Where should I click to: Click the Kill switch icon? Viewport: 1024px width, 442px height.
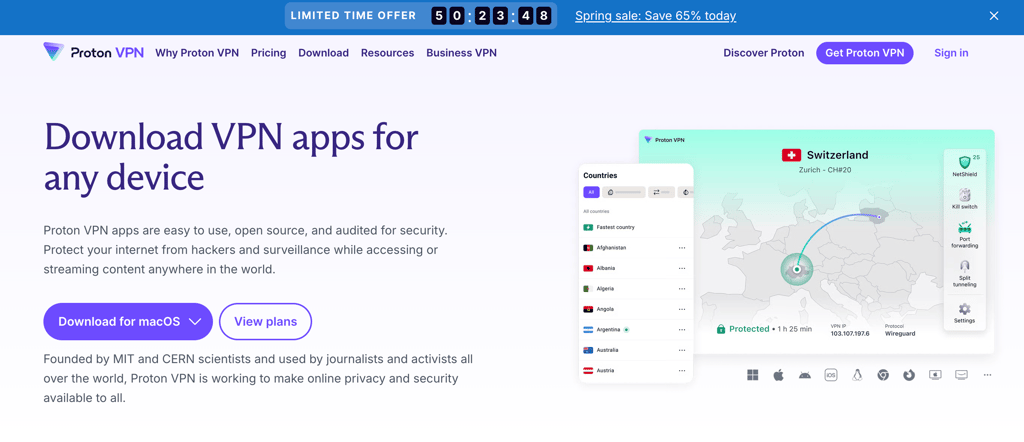pos(965,195)
